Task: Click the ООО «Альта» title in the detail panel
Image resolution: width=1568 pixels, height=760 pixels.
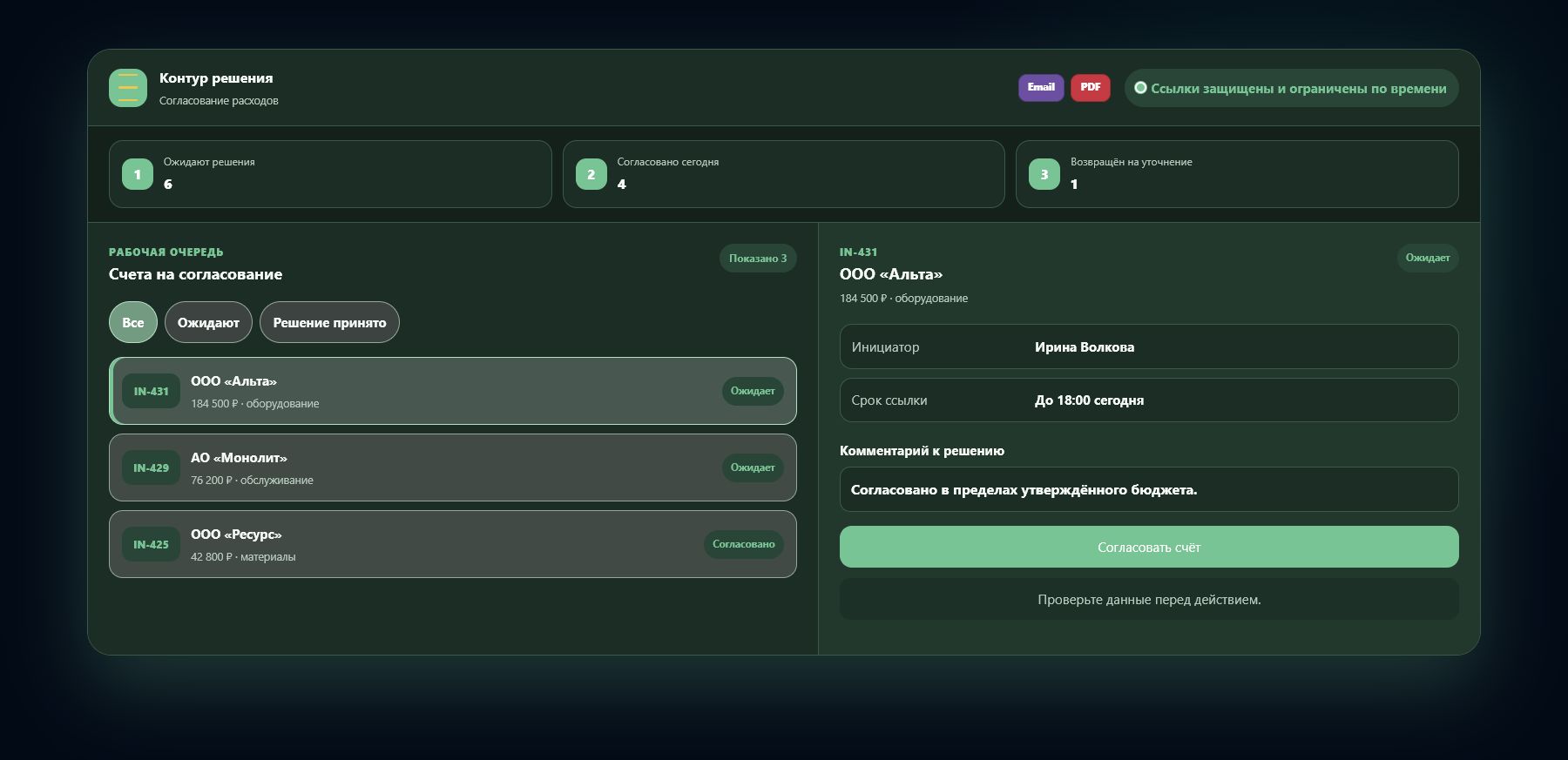Action: tap(891, 274)
